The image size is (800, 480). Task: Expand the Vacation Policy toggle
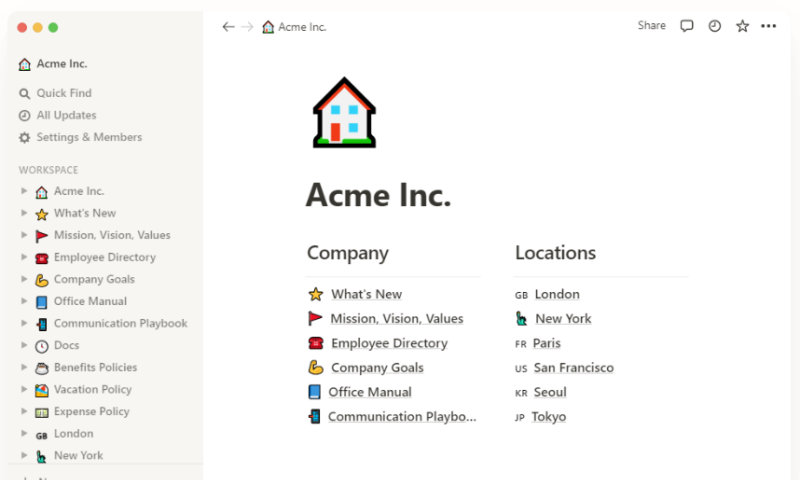[x=23, y=389]
